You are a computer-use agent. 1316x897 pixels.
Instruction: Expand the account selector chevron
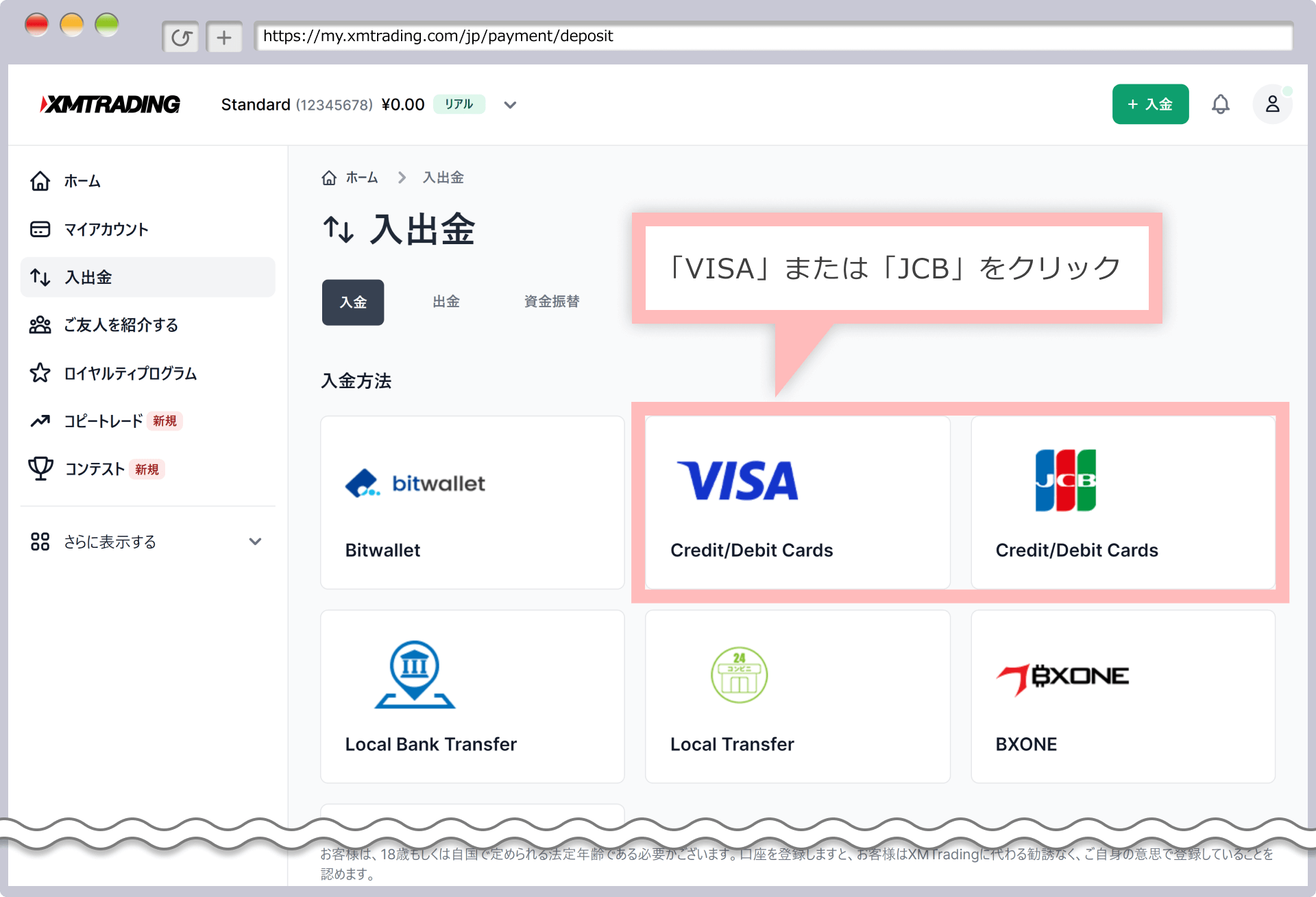(x=510, y=105)
